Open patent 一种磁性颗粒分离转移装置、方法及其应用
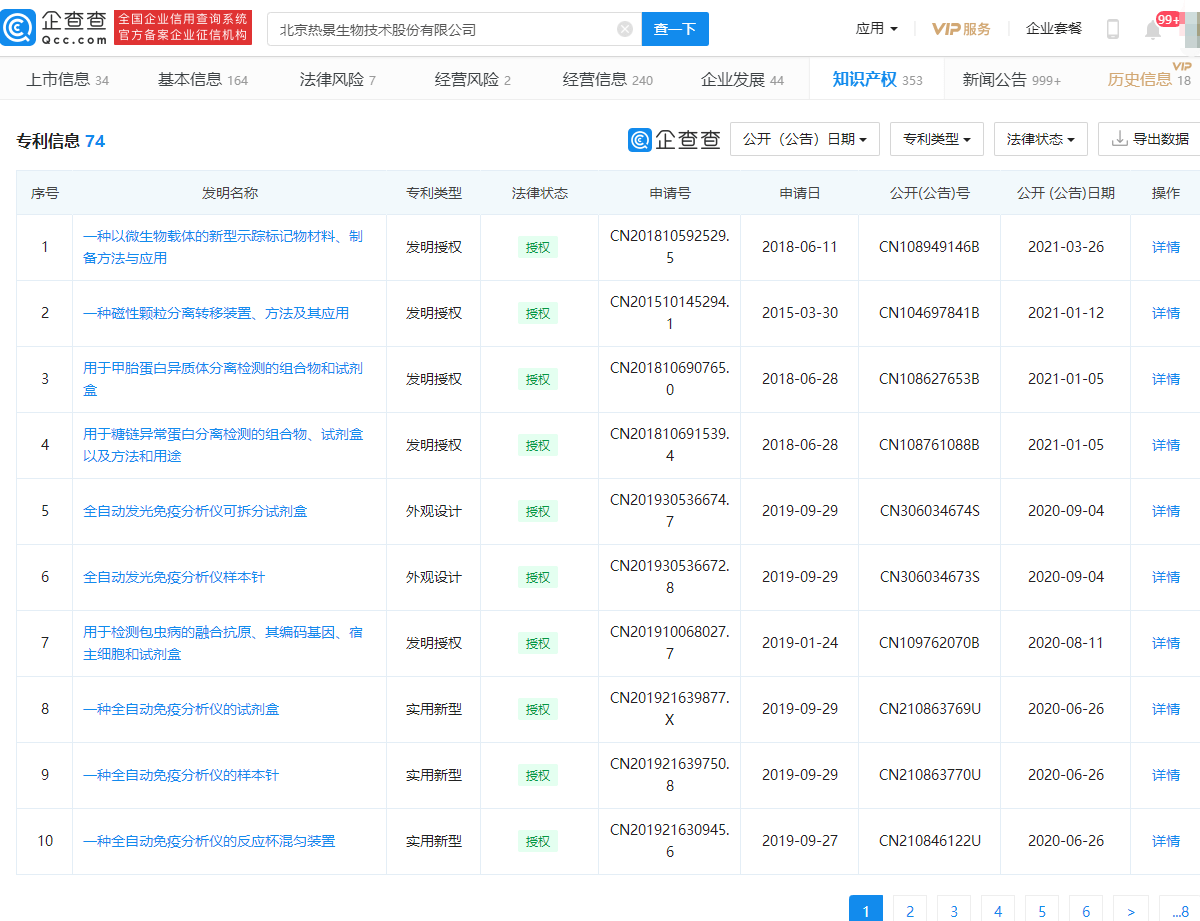This screenshot has height=921, width=1200. [216, 313]
